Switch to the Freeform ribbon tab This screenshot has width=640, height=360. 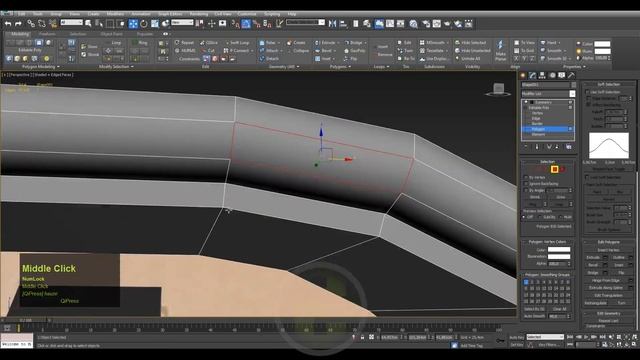tap(47, 34)
